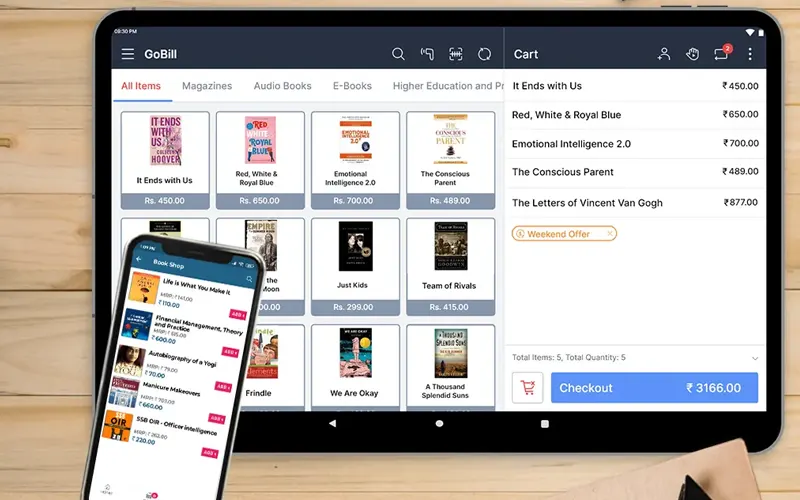Tap the Android back navigation button
Image resolution: width=800 pixels, height=500 pixels.
tap(333, 423)
